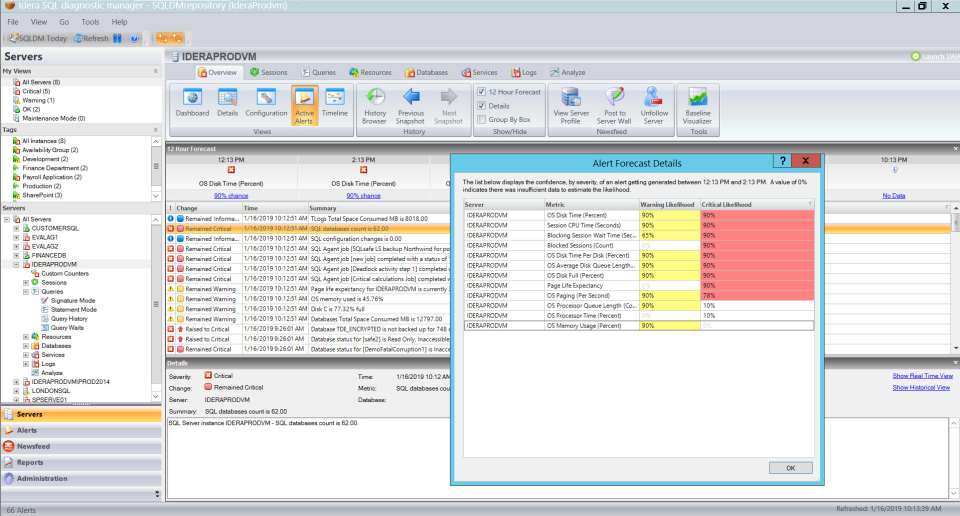Screen dimensions: 960x516
Task: Open the Go menu
Action: [64, 22]
